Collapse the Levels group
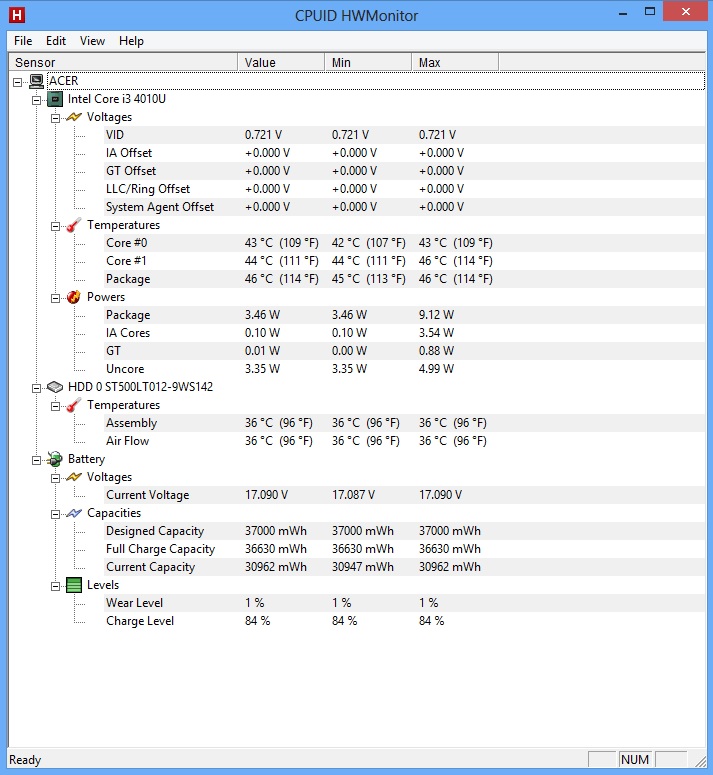The width and height of the screenshot is (713, 775). pyautogui.click(x=55, y=586)
